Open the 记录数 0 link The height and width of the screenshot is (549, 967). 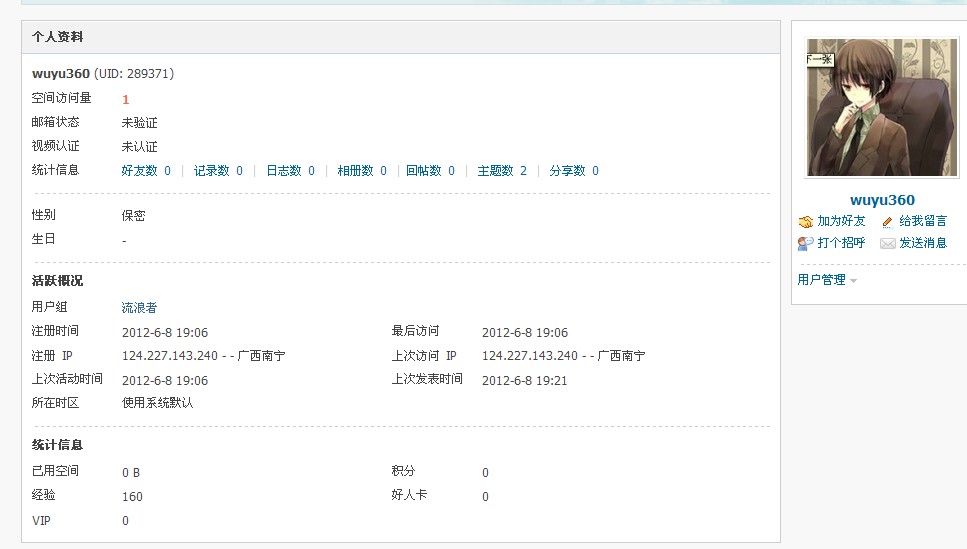point(218,170)
